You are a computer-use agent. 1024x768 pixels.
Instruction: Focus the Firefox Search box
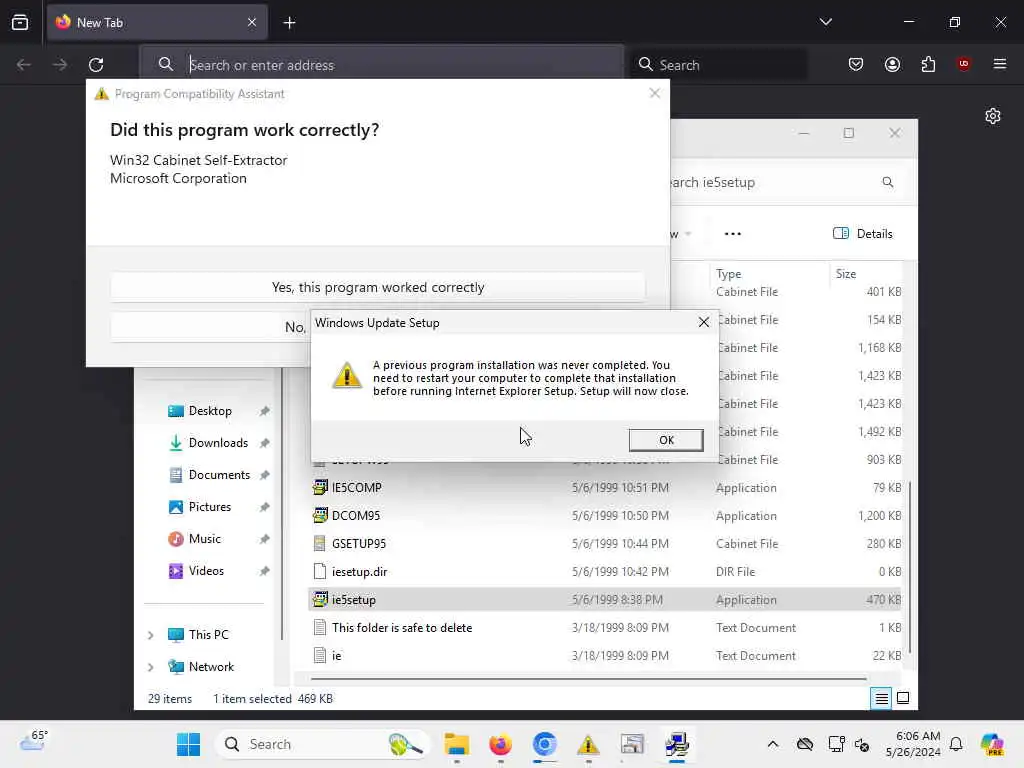(x=718, y=65)
